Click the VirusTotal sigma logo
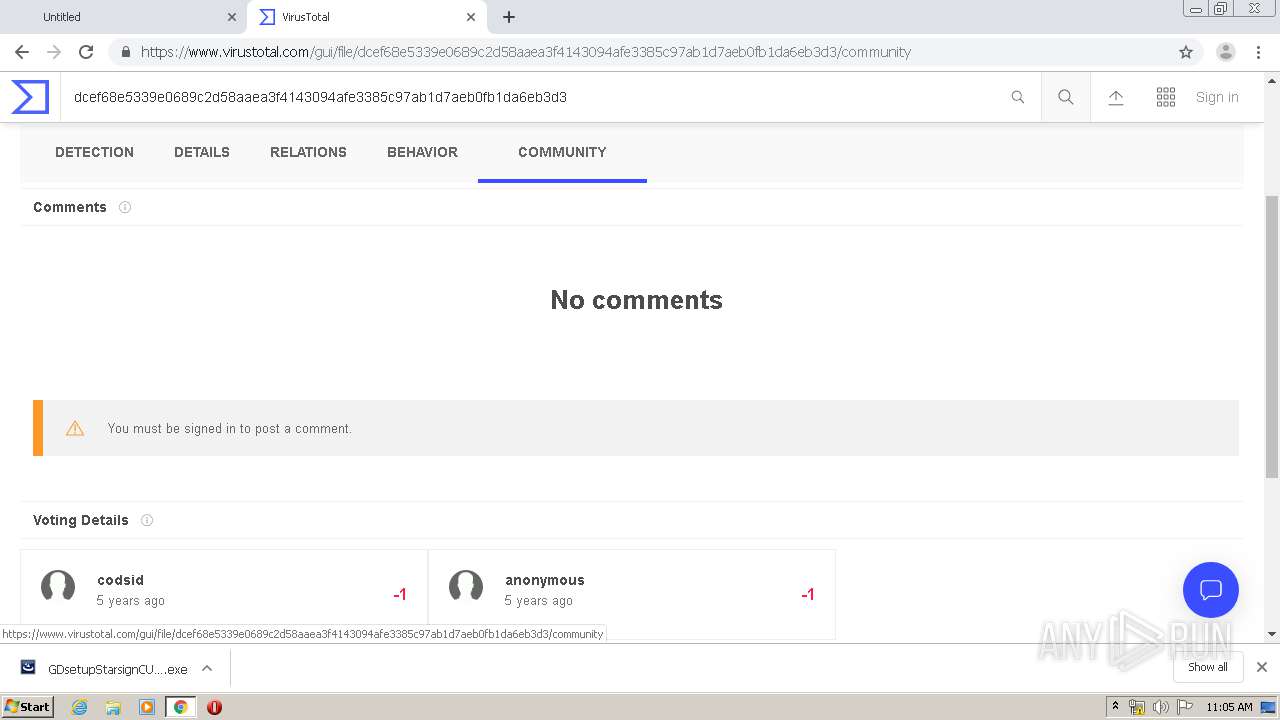Viewport: 1280px width, 720px height. tap(30, 97)
